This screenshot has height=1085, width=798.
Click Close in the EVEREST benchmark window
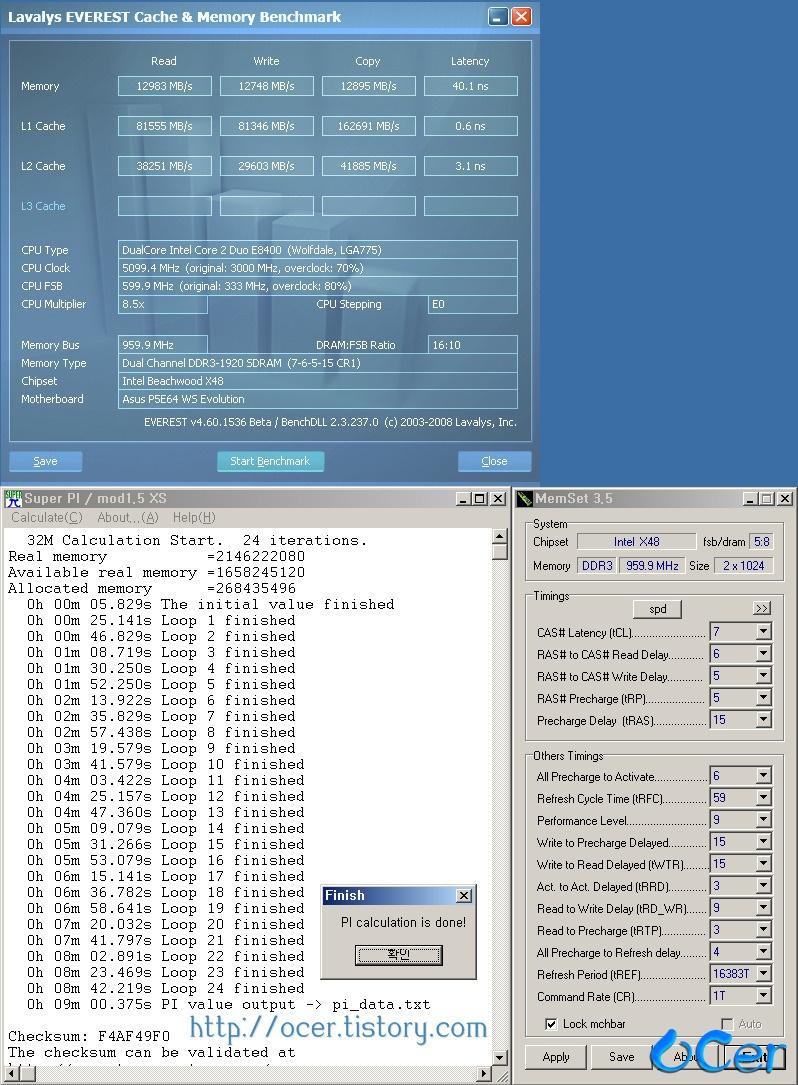(494, 462)
